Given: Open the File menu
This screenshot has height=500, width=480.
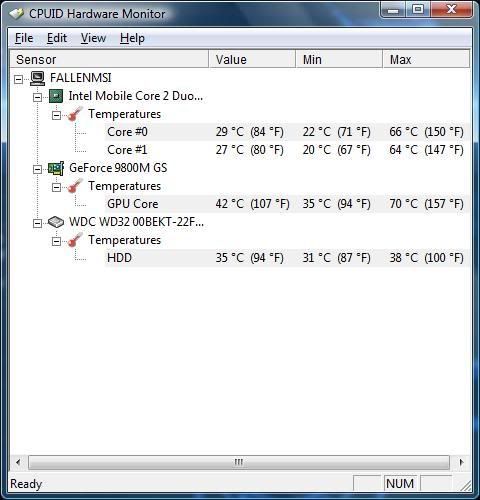Looking at the screenshot, I should click(x=24, y=38).
